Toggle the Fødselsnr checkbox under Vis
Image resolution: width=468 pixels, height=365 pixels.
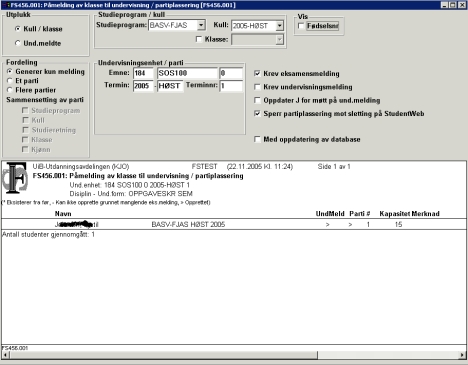tap(301, 26)
